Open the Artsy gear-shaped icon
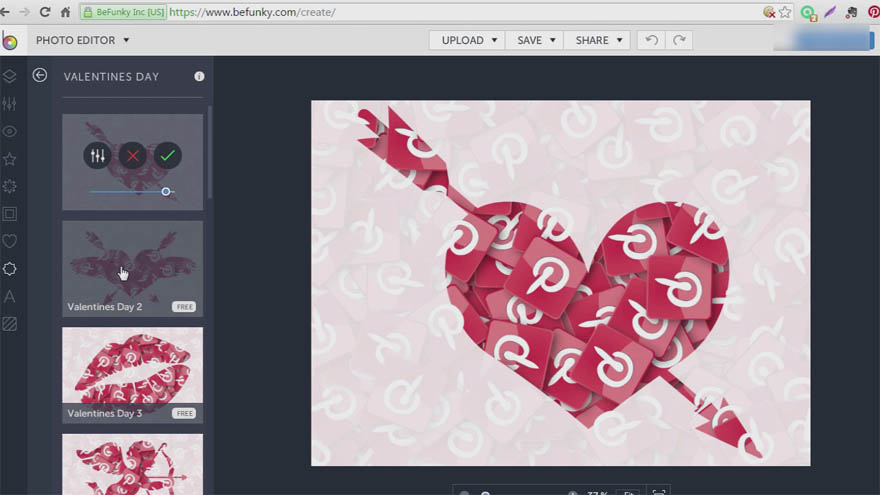Viewport: 880px width, 495px height. click(x=10, y=186)
